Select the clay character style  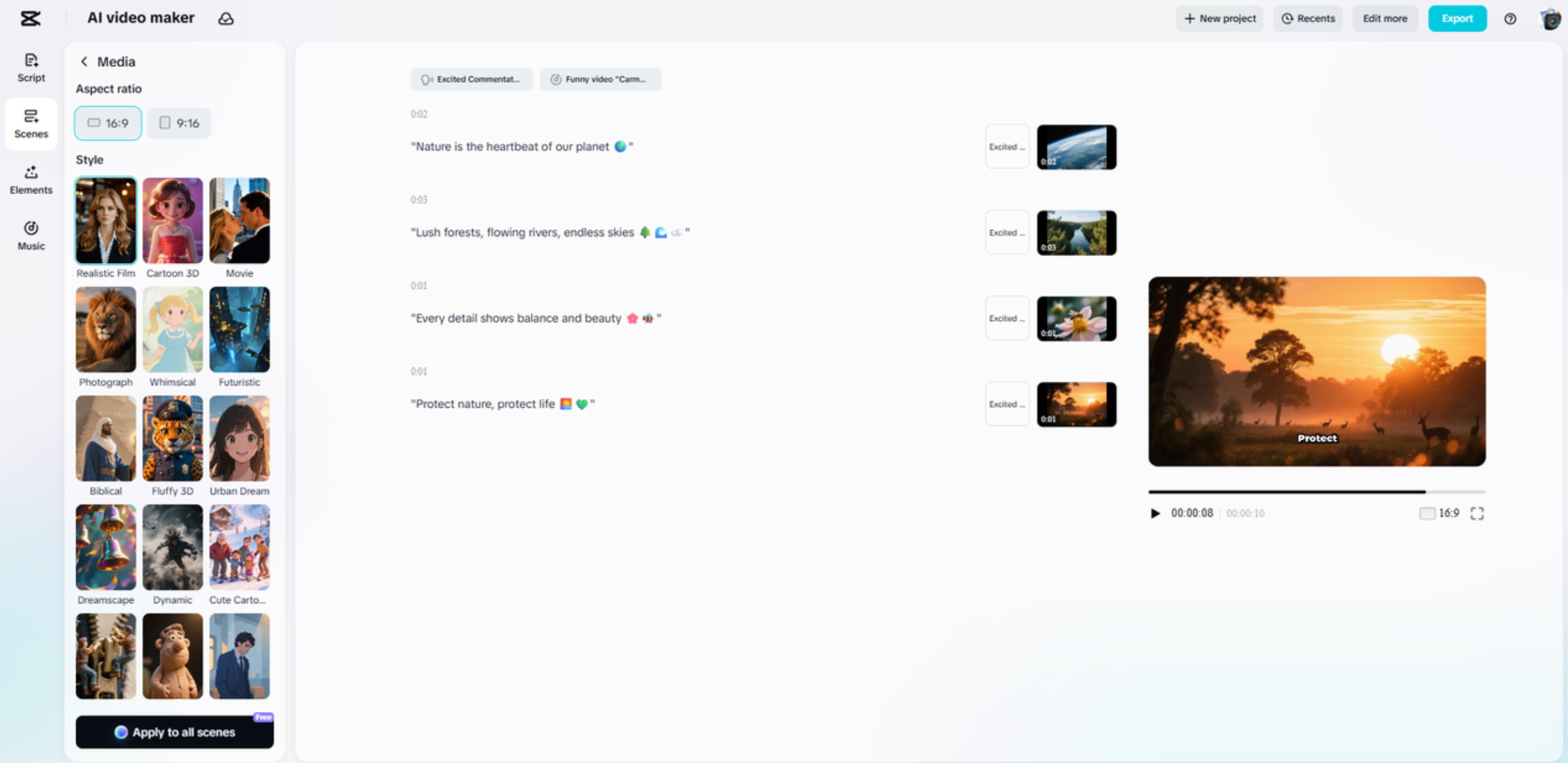tap(173, 656)
